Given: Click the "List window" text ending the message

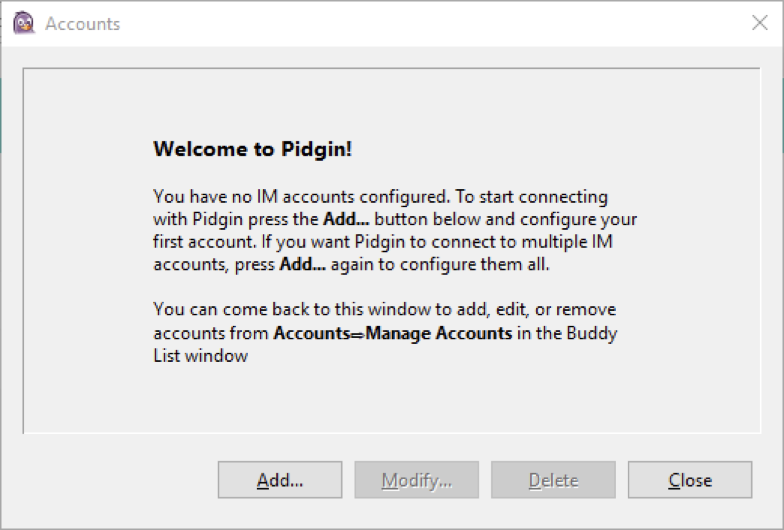Looking at the screenshot, I should (200, 355).
